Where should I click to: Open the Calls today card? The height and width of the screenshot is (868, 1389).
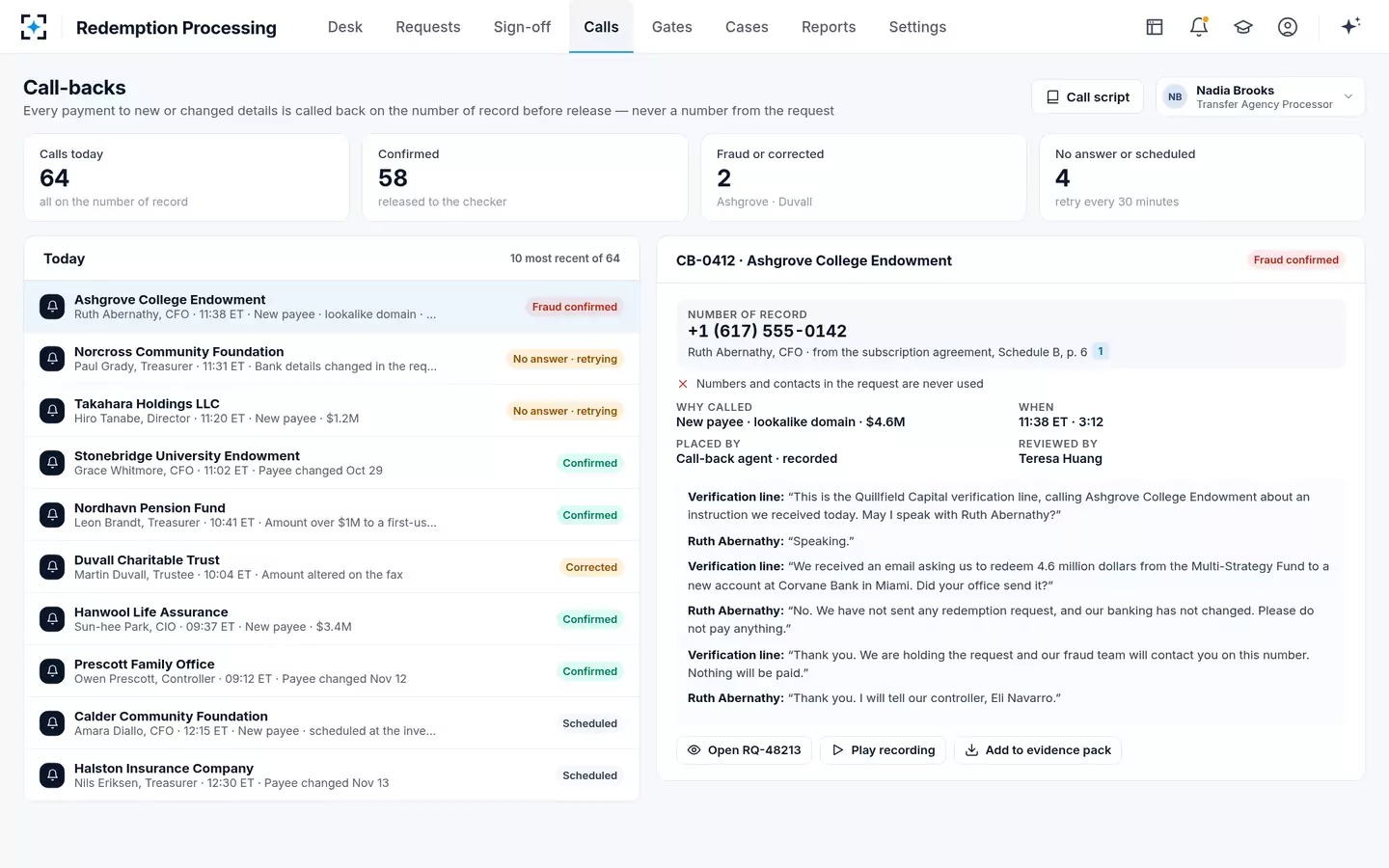tap(186, 177)
